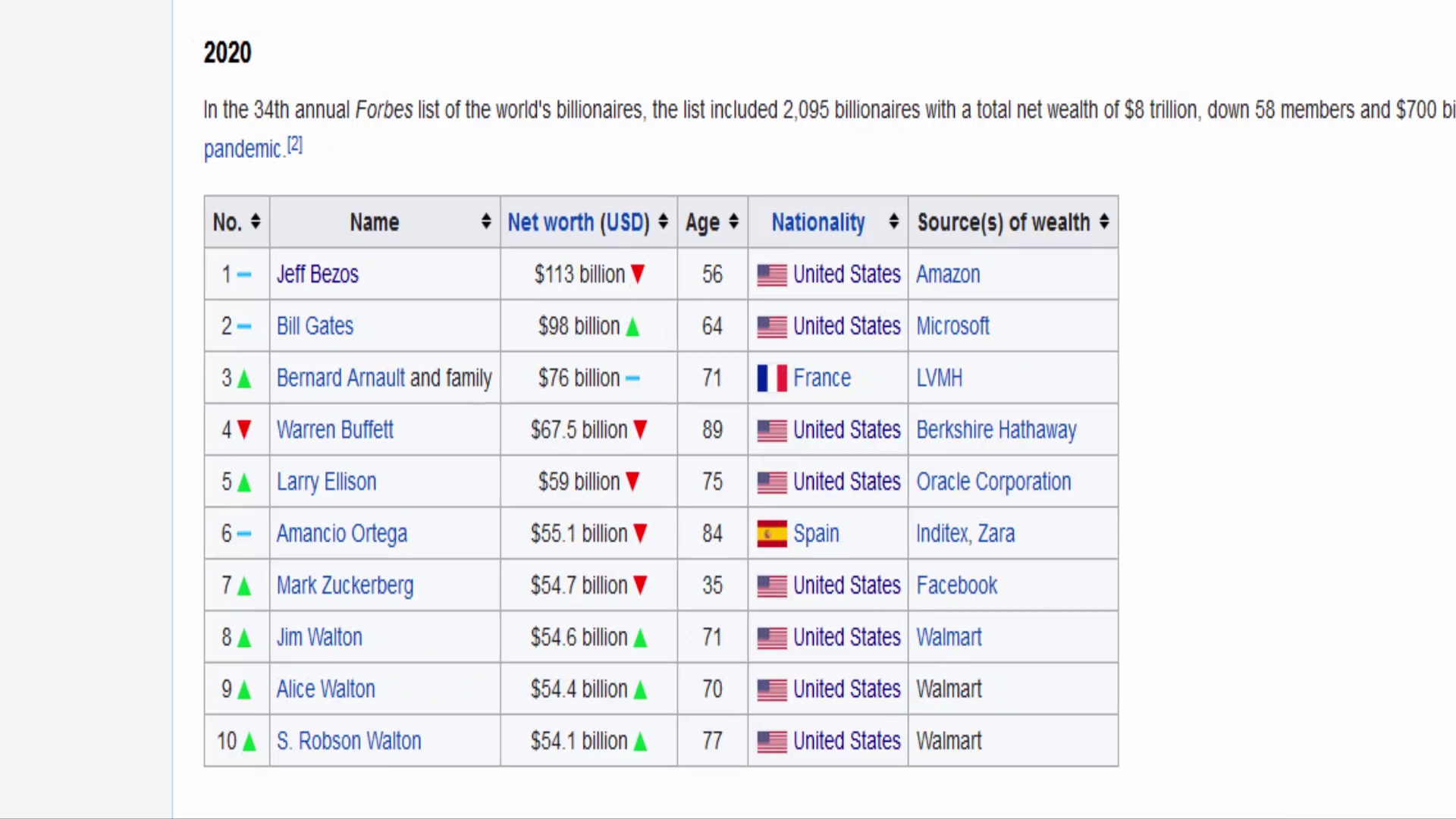
Task: Open the Jeff Bezos article link
Action: (318, 275)
